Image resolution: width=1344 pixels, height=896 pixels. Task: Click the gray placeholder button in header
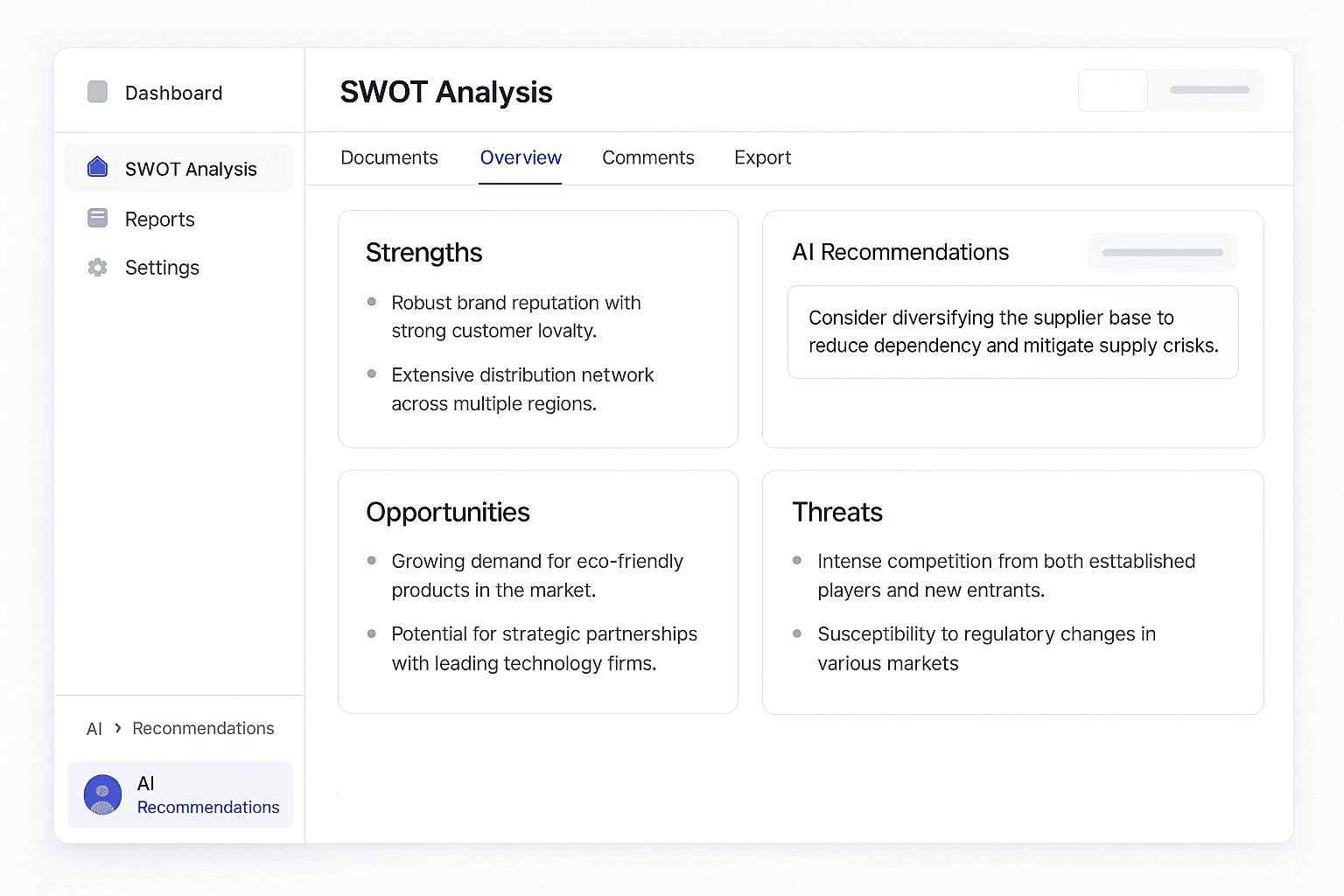coord(1209,90)
